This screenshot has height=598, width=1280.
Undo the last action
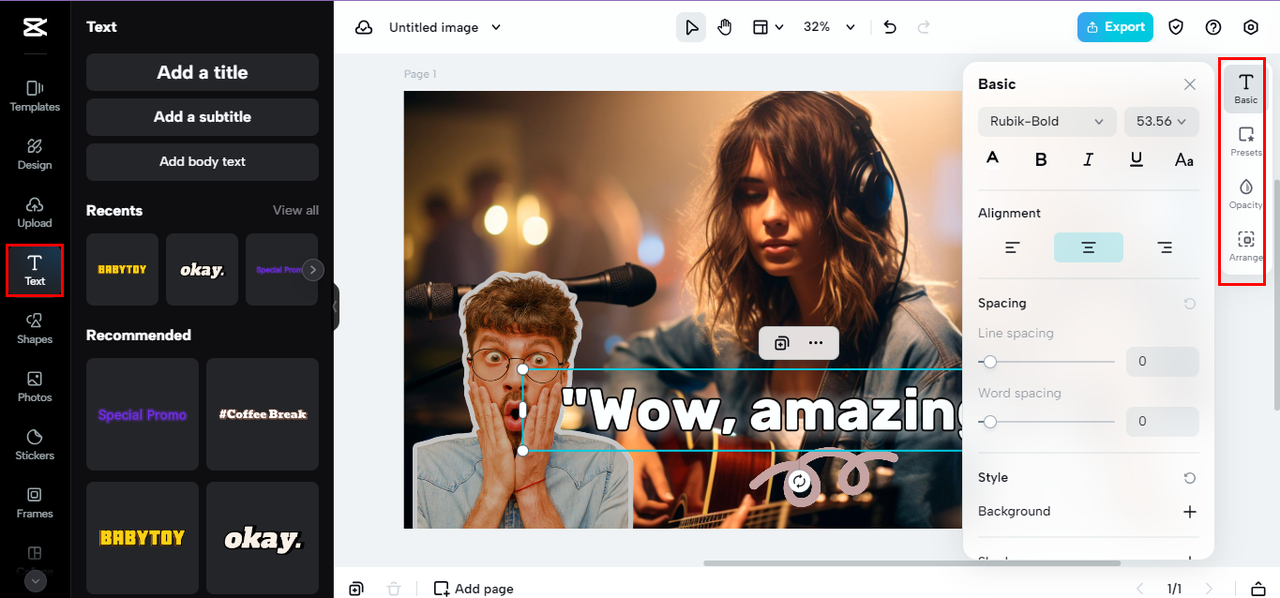coord(890,27)
